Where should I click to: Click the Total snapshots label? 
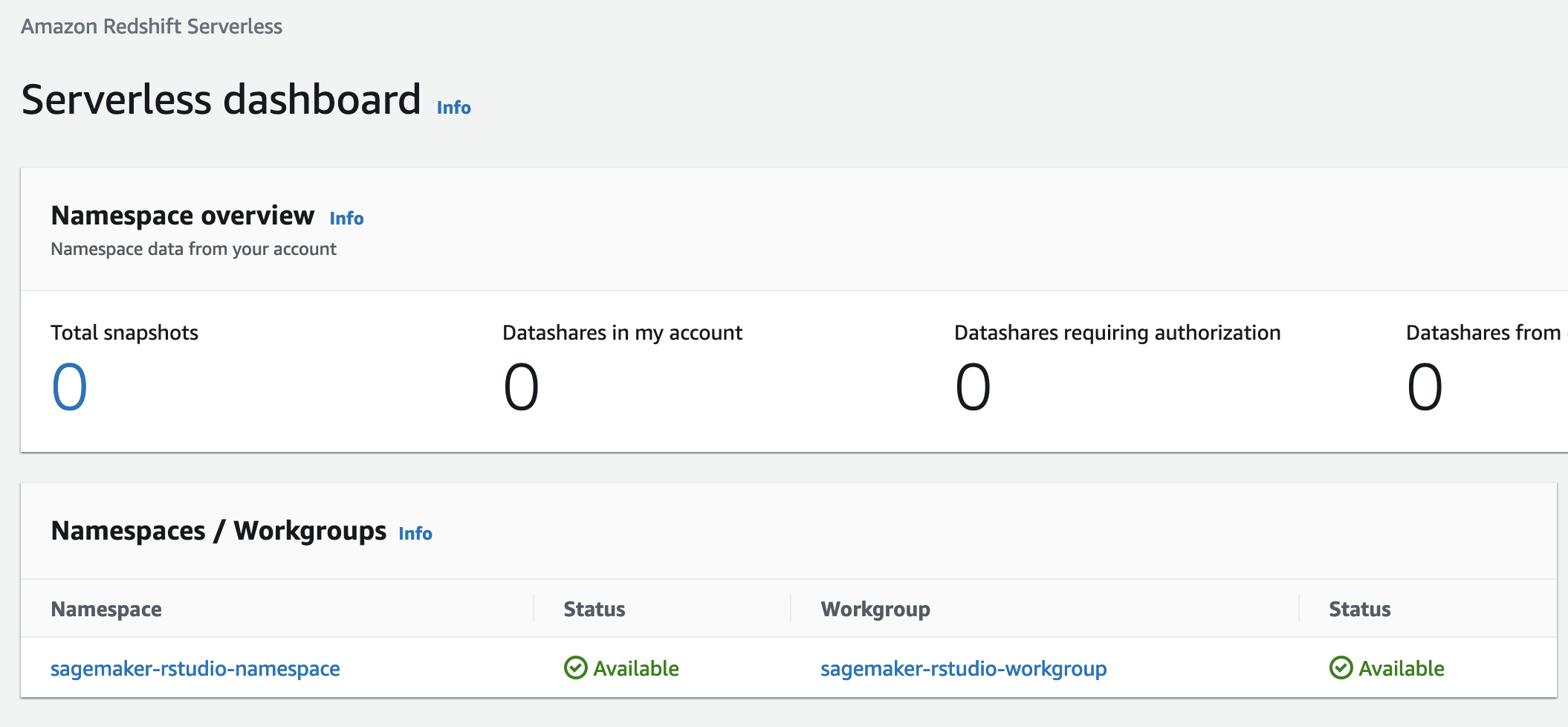pyautogui.click(x=124, y=333)
